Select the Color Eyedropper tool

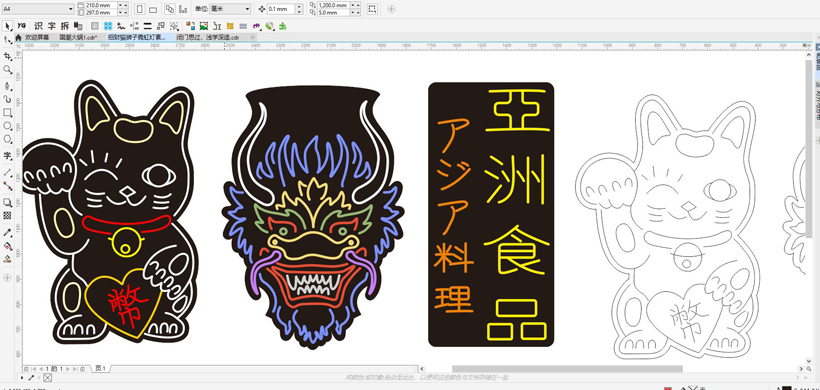(7, 232)
